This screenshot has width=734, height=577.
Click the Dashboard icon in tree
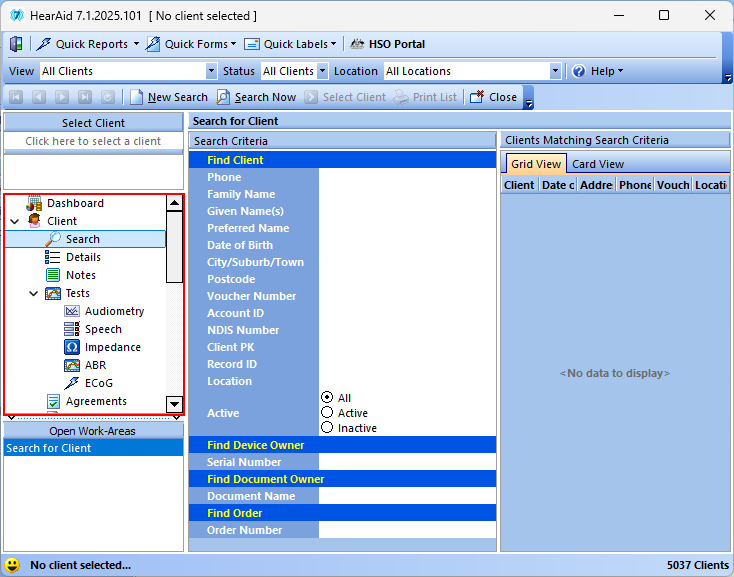click(x=34, y=203)
